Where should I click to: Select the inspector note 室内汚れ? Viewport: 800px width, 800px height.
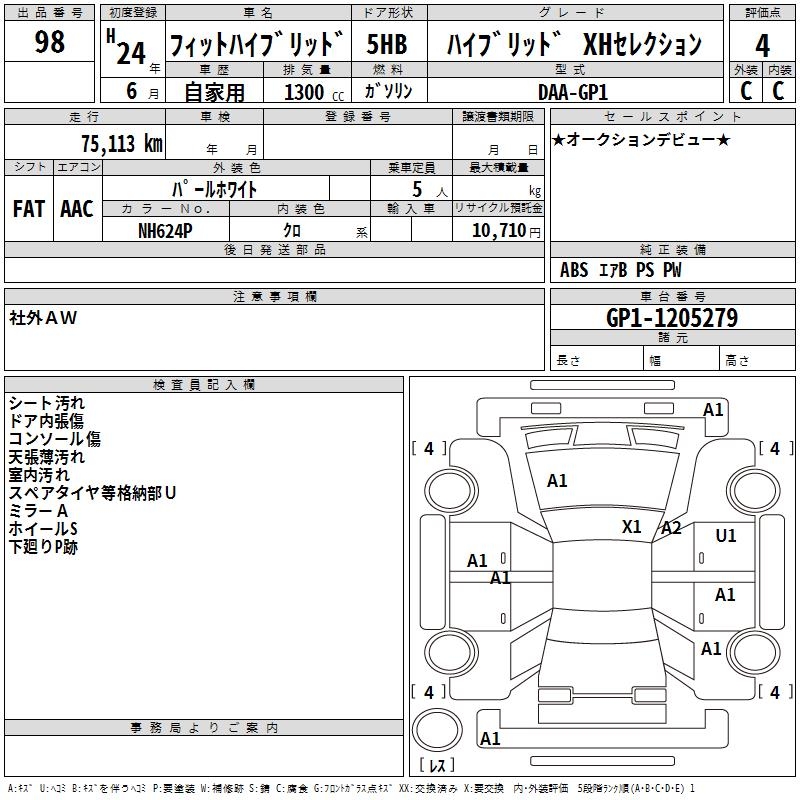[x=39, y=475]
